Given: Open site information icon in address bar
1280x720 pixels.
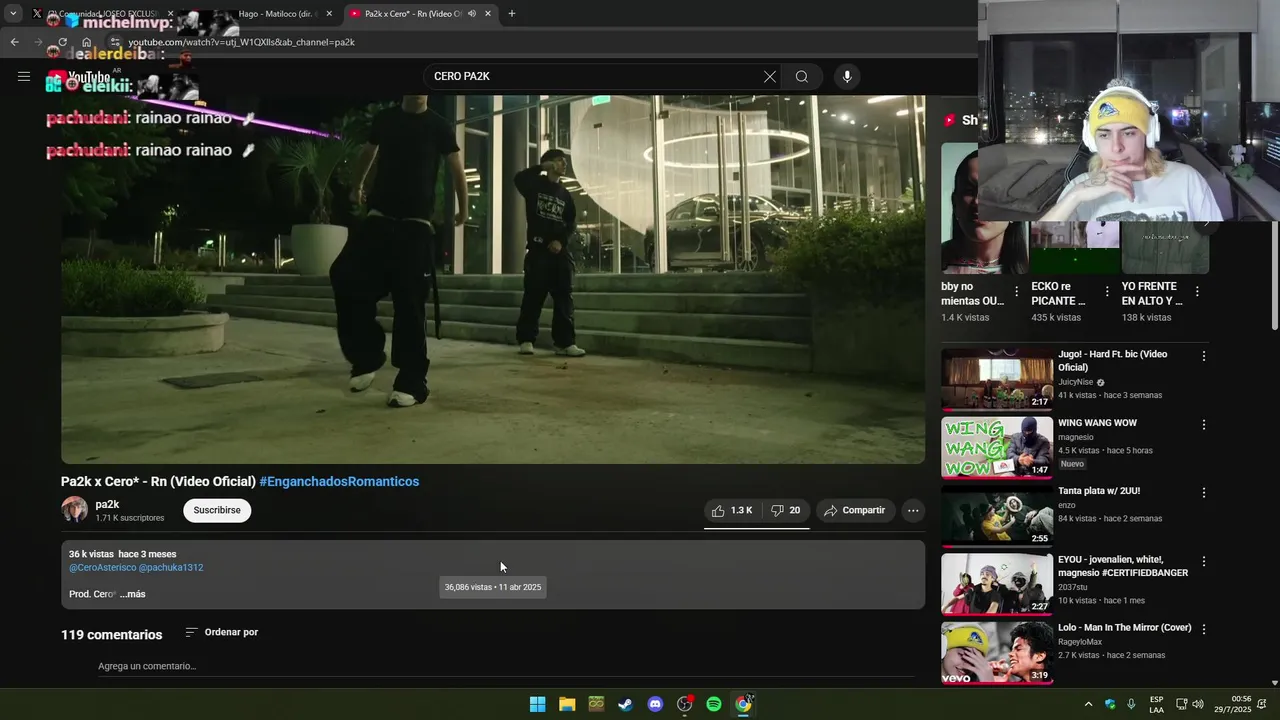Looking at the screenshot, I should [115, 42].
